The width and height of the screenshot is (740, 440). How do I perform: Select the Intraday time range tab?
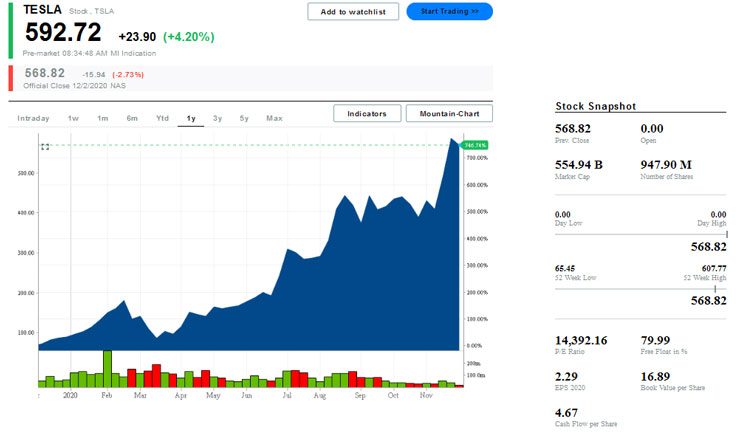[33, 118]
